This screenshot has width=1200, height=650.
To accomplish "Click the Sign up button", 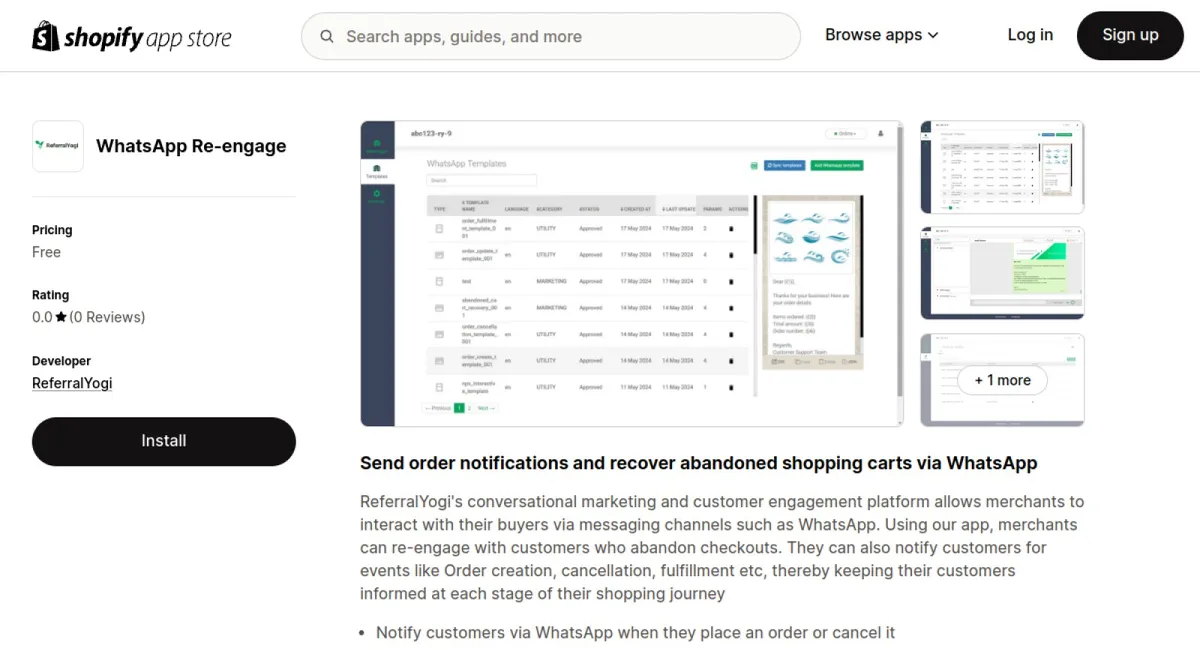I will (1130, 35).
